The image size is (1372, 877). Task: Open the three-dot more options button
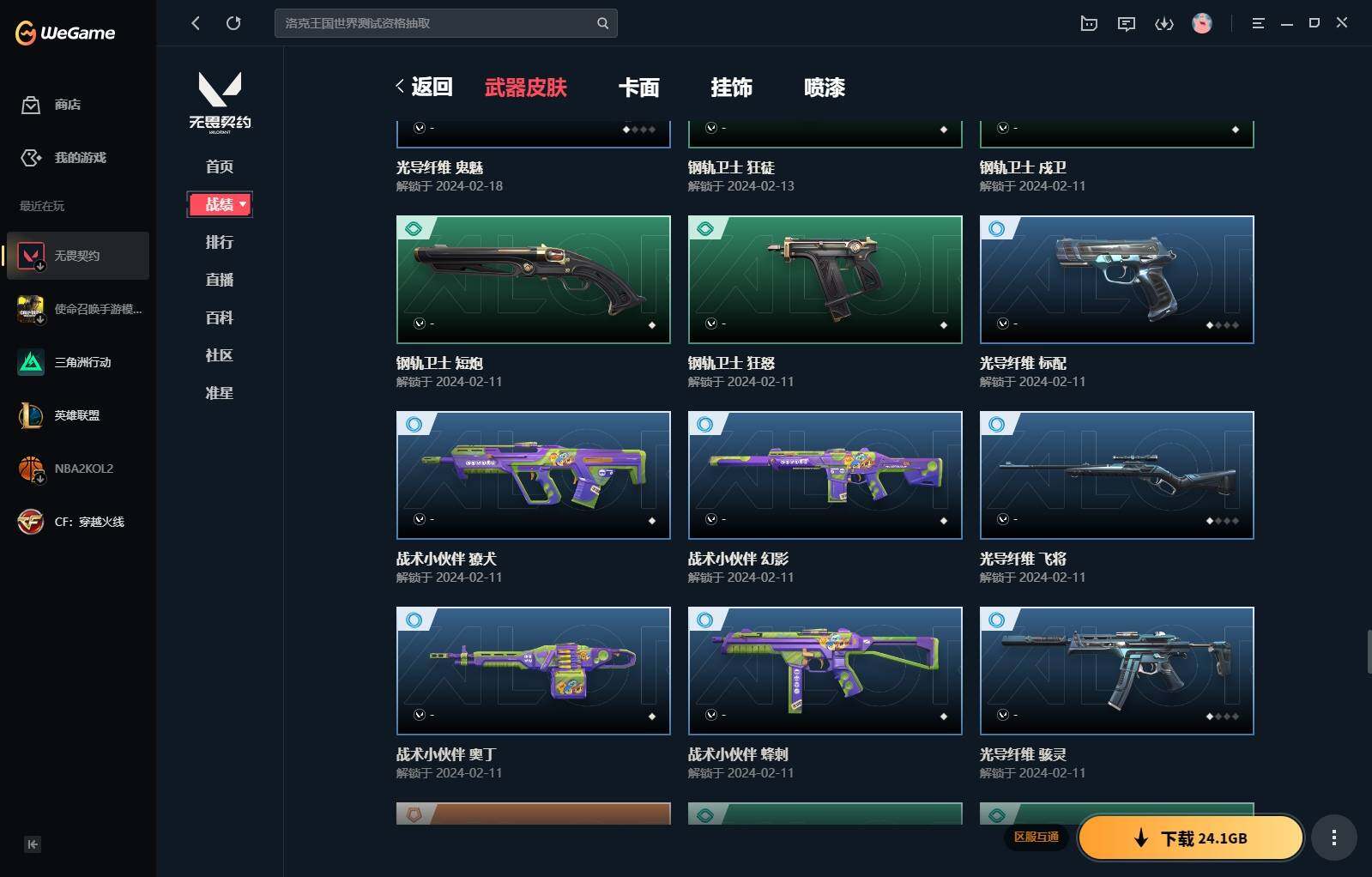tap(1333, 838)
